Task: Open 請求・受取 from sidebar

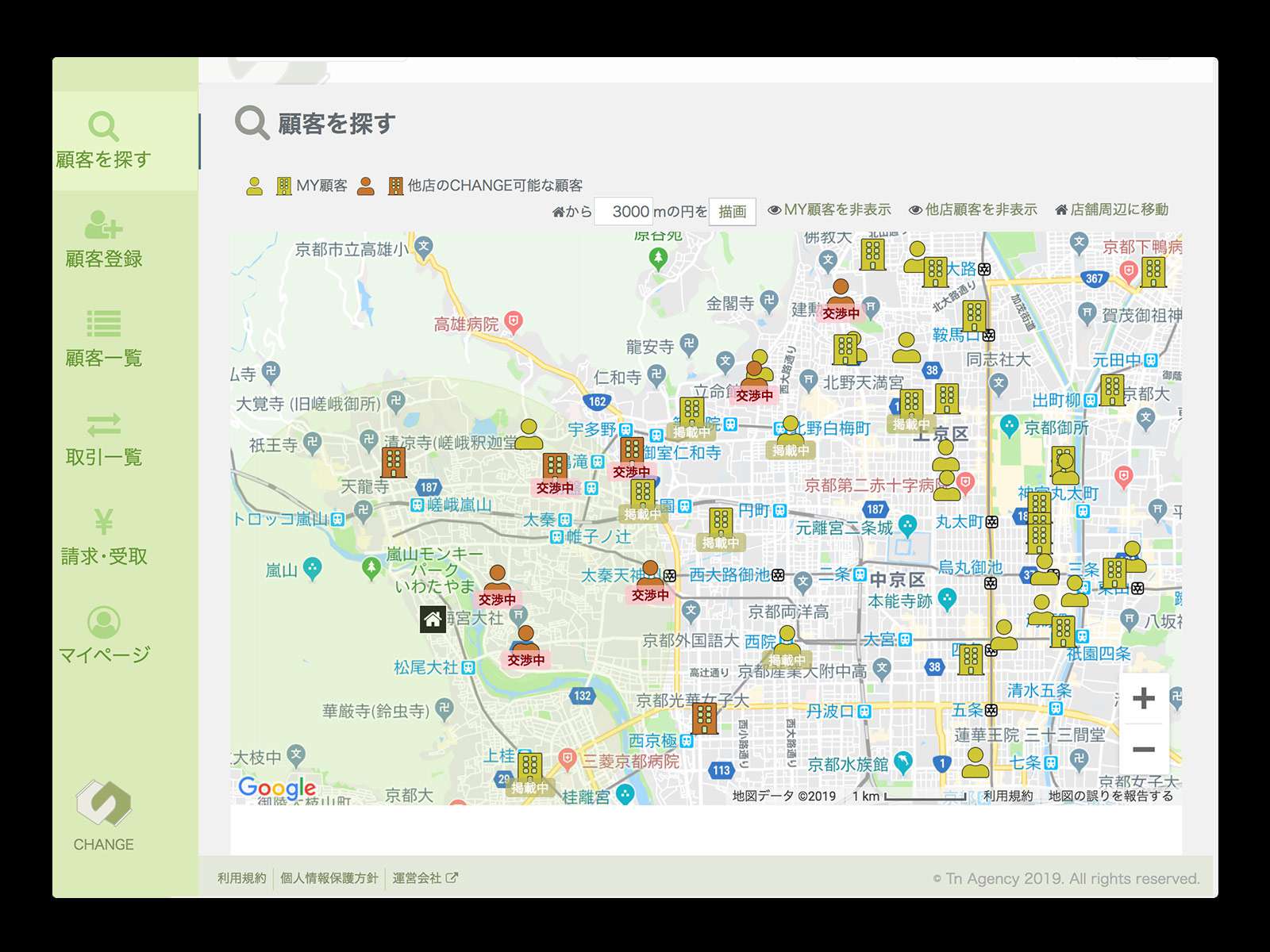Action: tap(104, 537)
